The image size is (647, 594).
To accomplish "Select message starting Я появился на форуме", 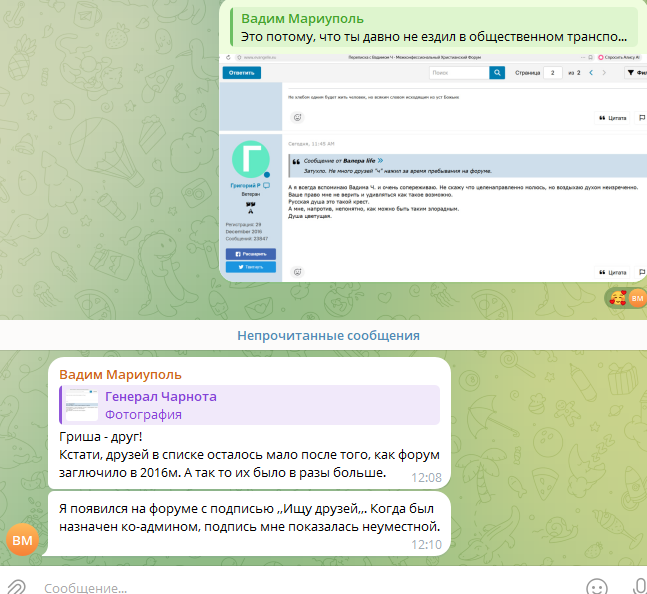I will (x=249, y=518).
